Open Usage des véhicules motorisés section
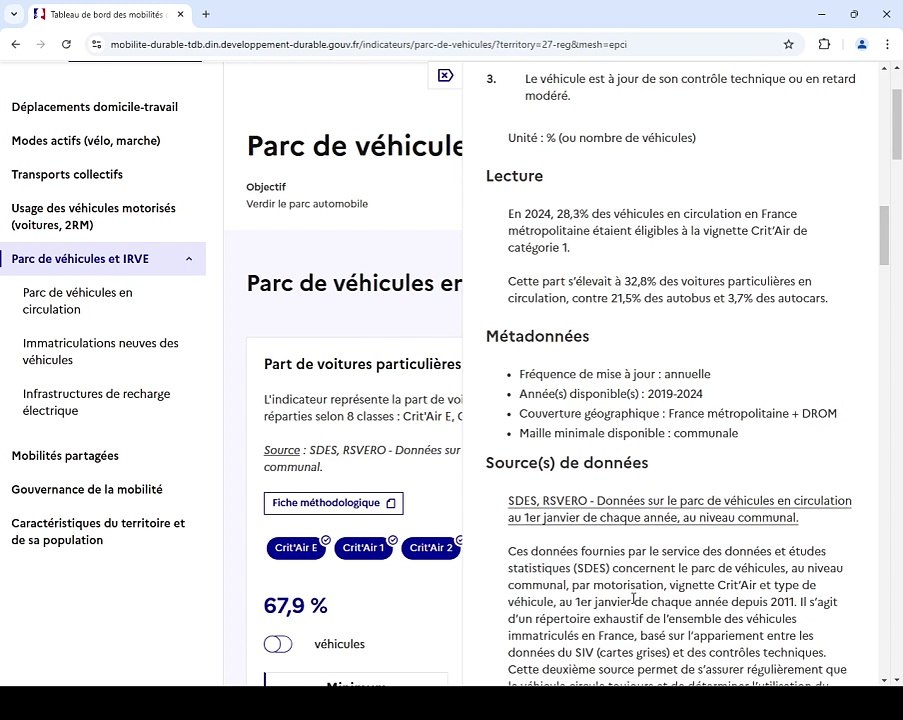This screenshot has height=720, width=903. pyautogui.click(x=93, y=217)
